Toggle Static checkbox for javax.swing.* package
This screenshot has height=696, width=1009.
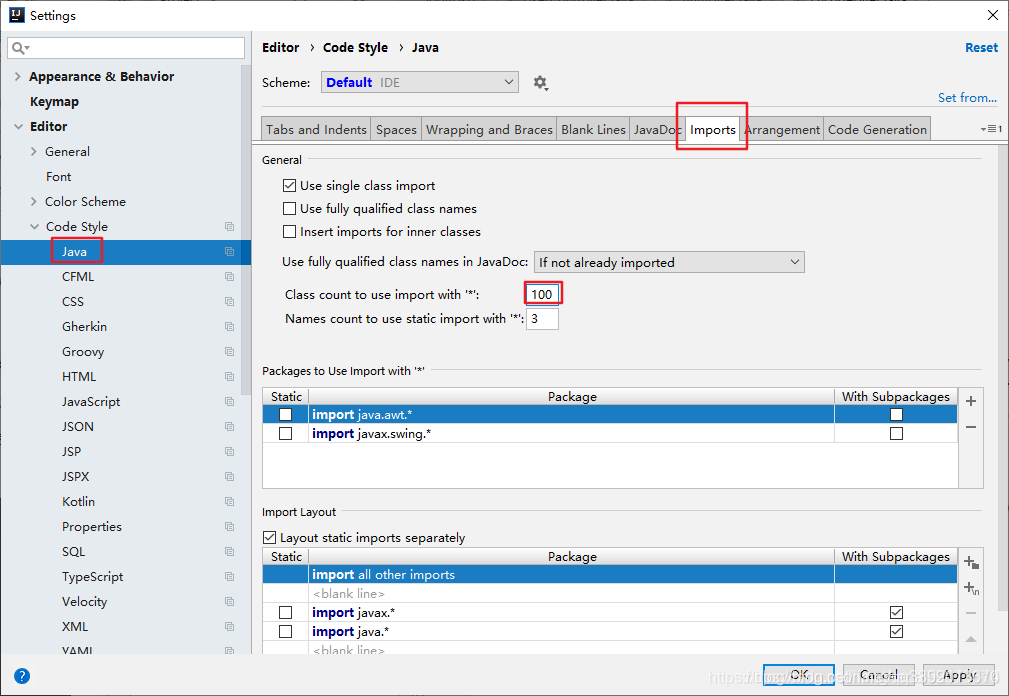pos(286,434)
